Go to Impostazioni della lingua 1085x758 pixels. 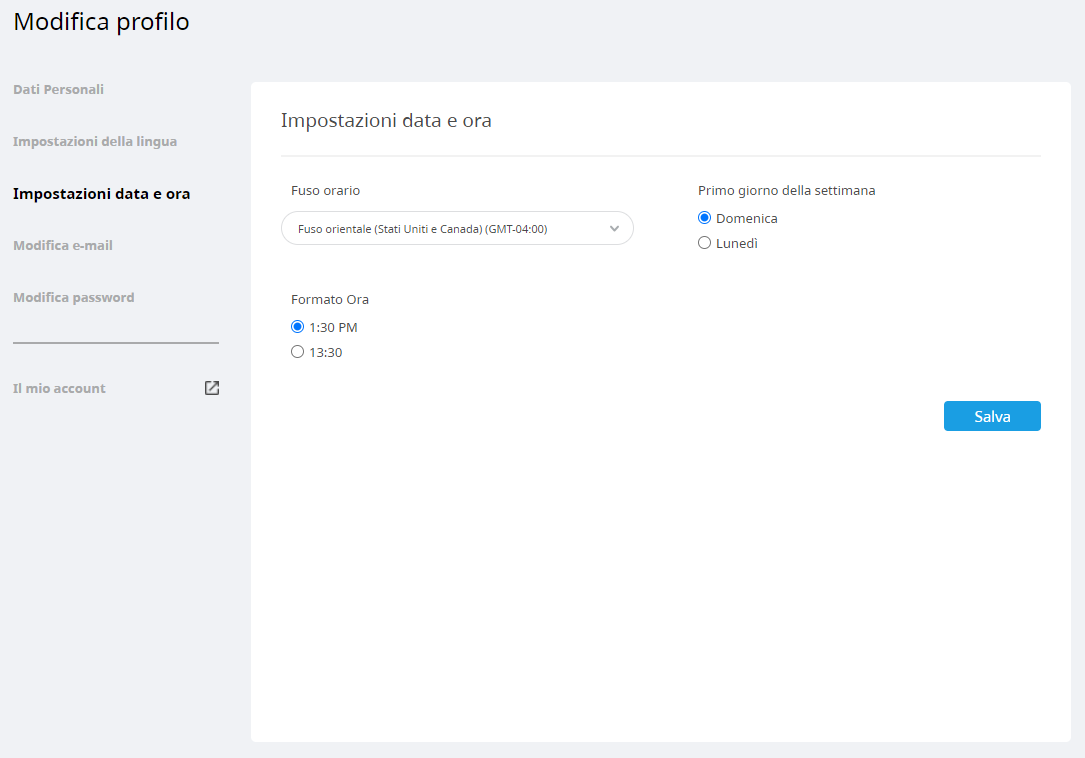pyautogui.click(x=95, y=141)
